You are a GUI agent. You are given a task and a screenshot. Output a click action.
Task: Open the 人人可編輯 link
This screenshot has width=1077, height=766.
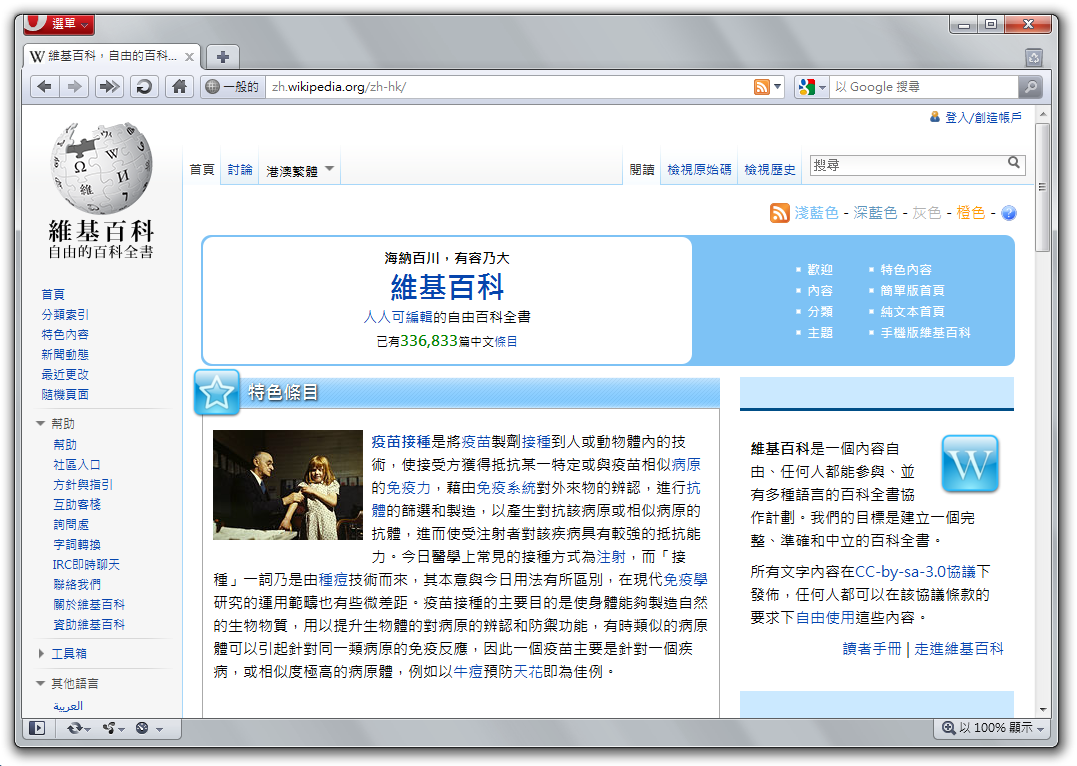click(398, 317)
